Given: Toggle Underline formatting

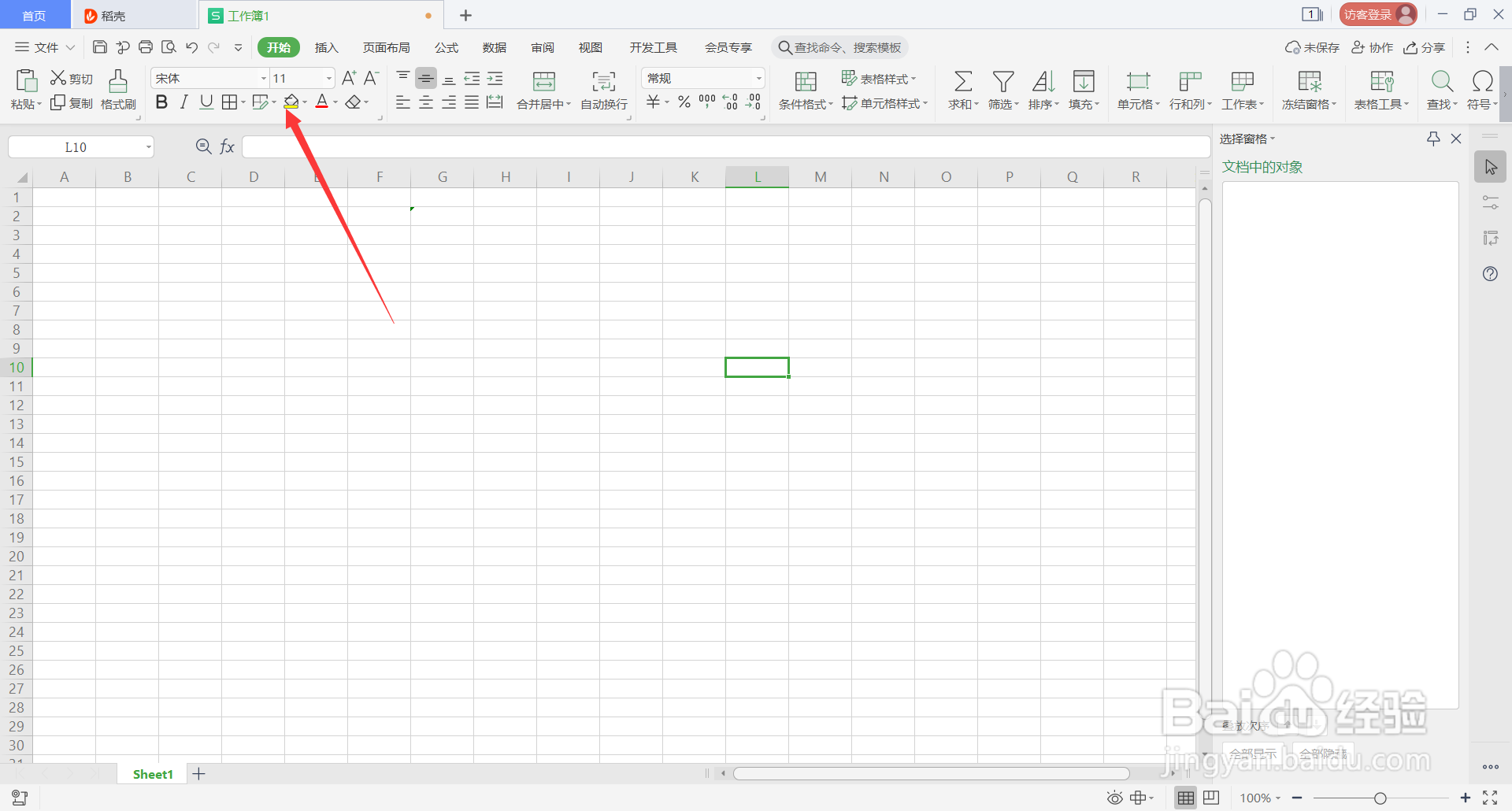Looking at the screenshot, I should pos(206,102).
